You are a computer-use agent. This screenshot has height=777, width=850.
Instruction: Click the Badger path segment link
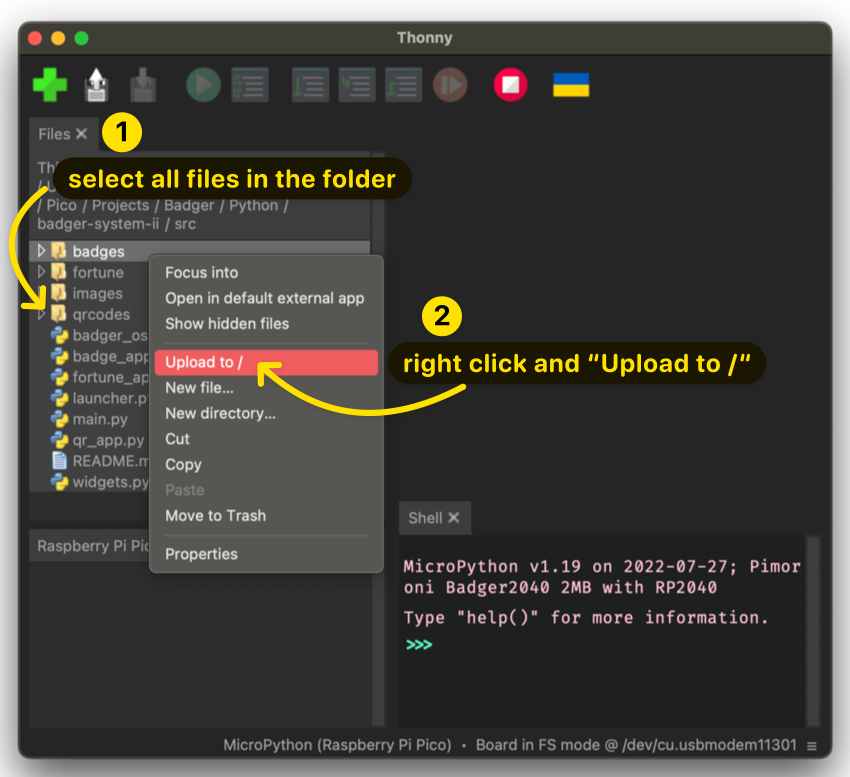pyautogui.click(x=189, y=206)
